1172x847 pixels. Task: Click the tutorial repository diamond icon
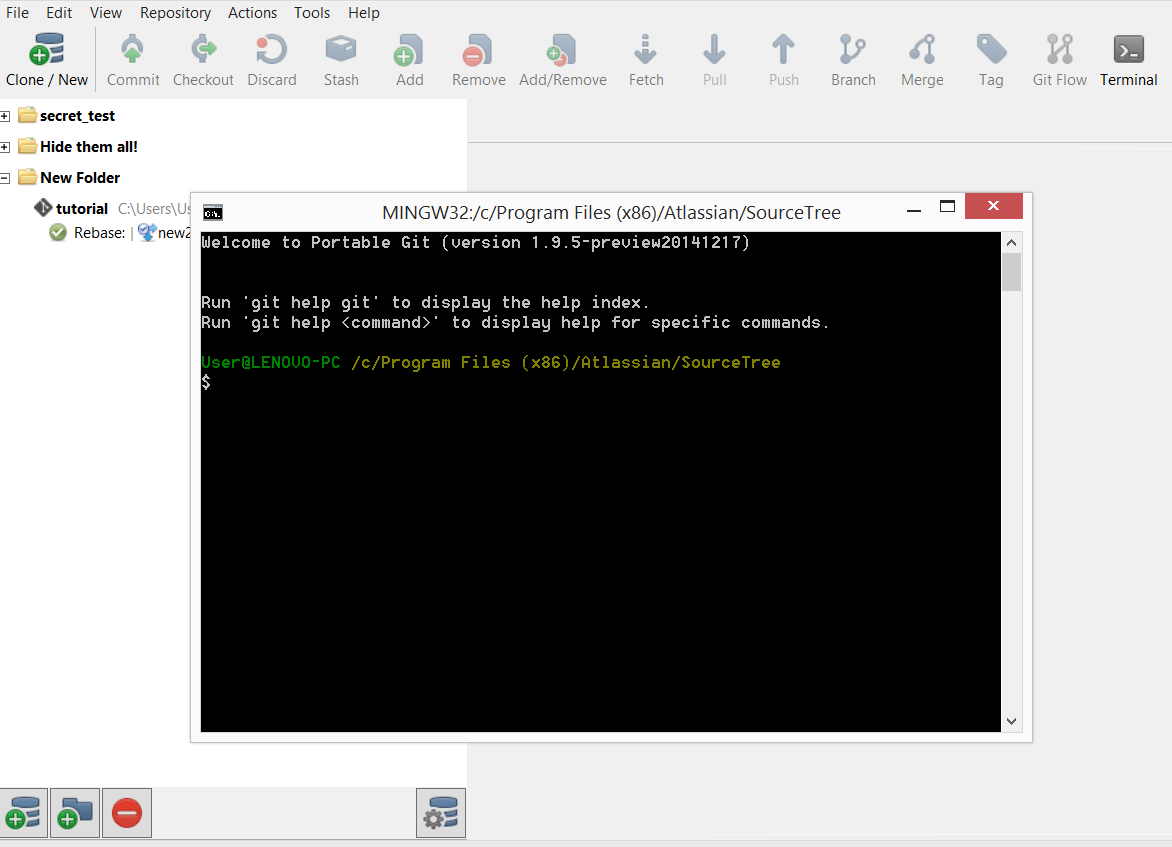(x=43, y=208)
